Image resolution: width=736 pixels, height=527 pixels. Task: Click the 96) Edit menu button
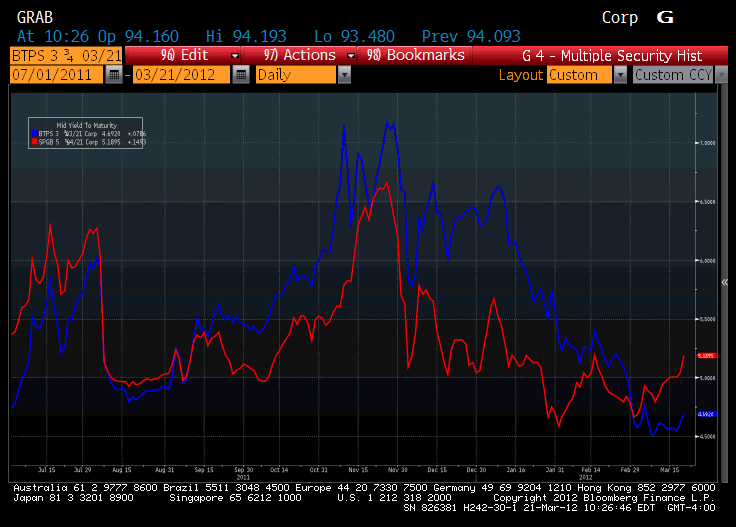[184, 55]
